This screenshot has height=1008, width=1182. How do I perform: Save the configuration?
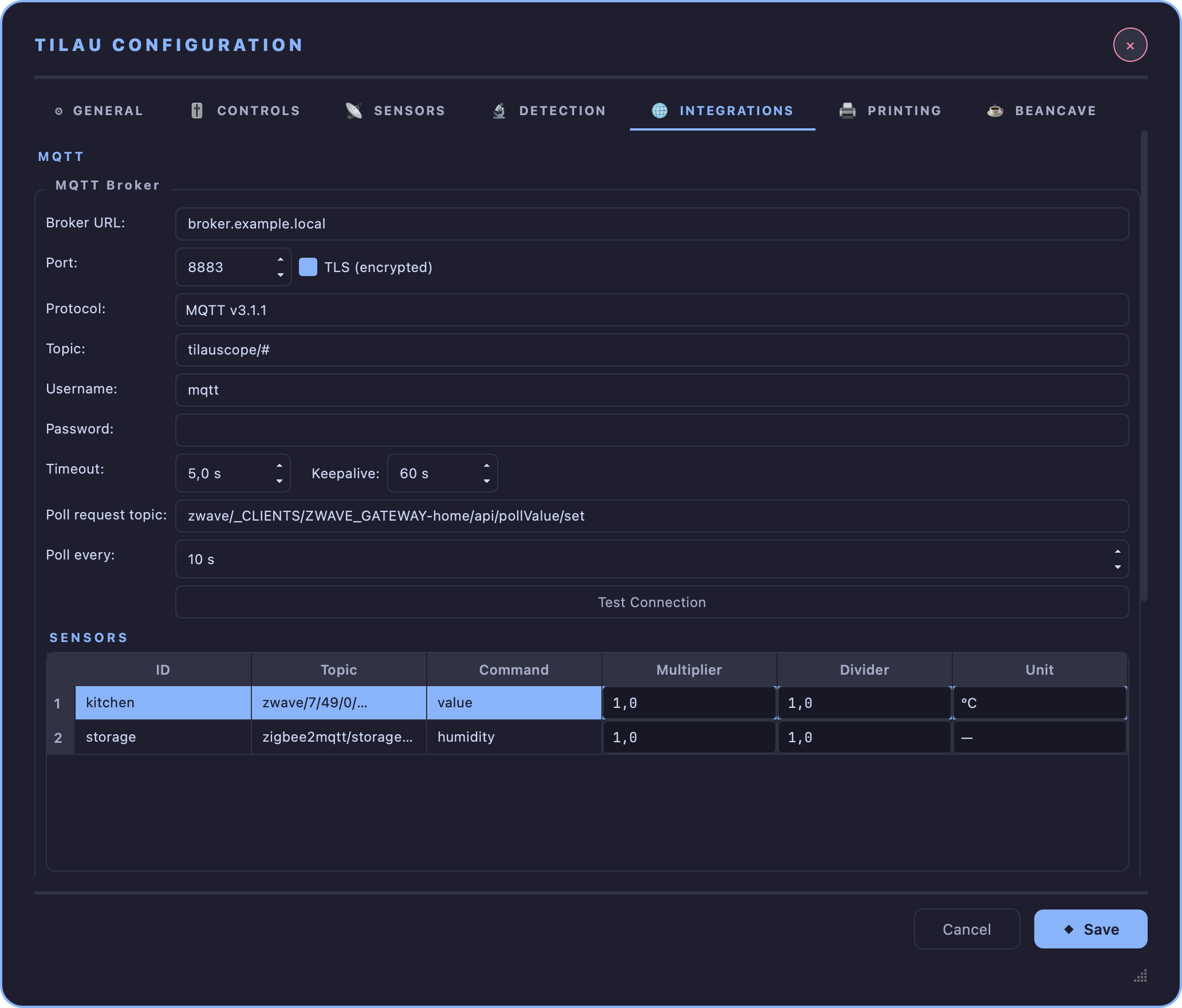click(1090, 929)
